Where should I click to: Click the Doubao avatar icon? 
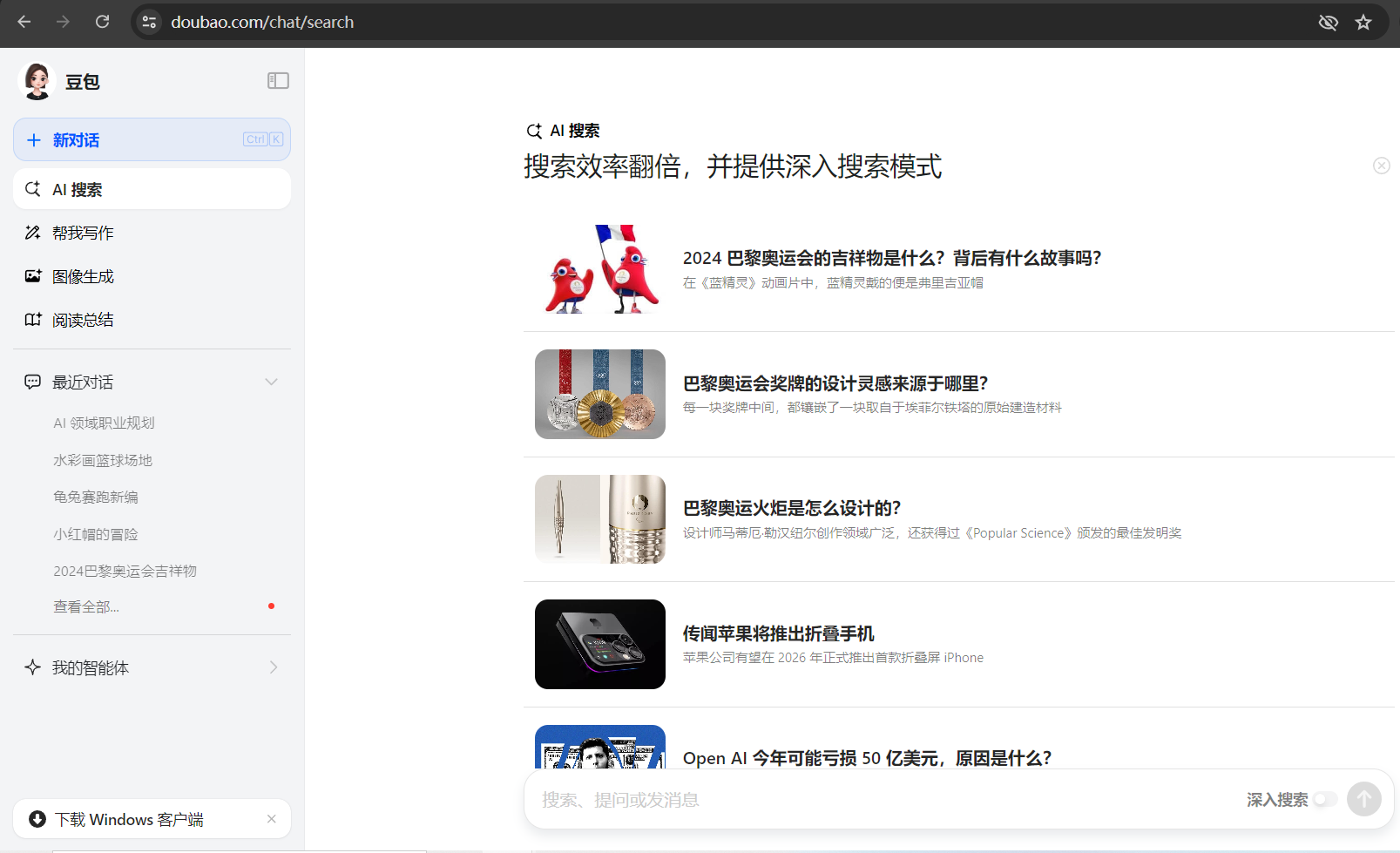[x=37, y=81]
